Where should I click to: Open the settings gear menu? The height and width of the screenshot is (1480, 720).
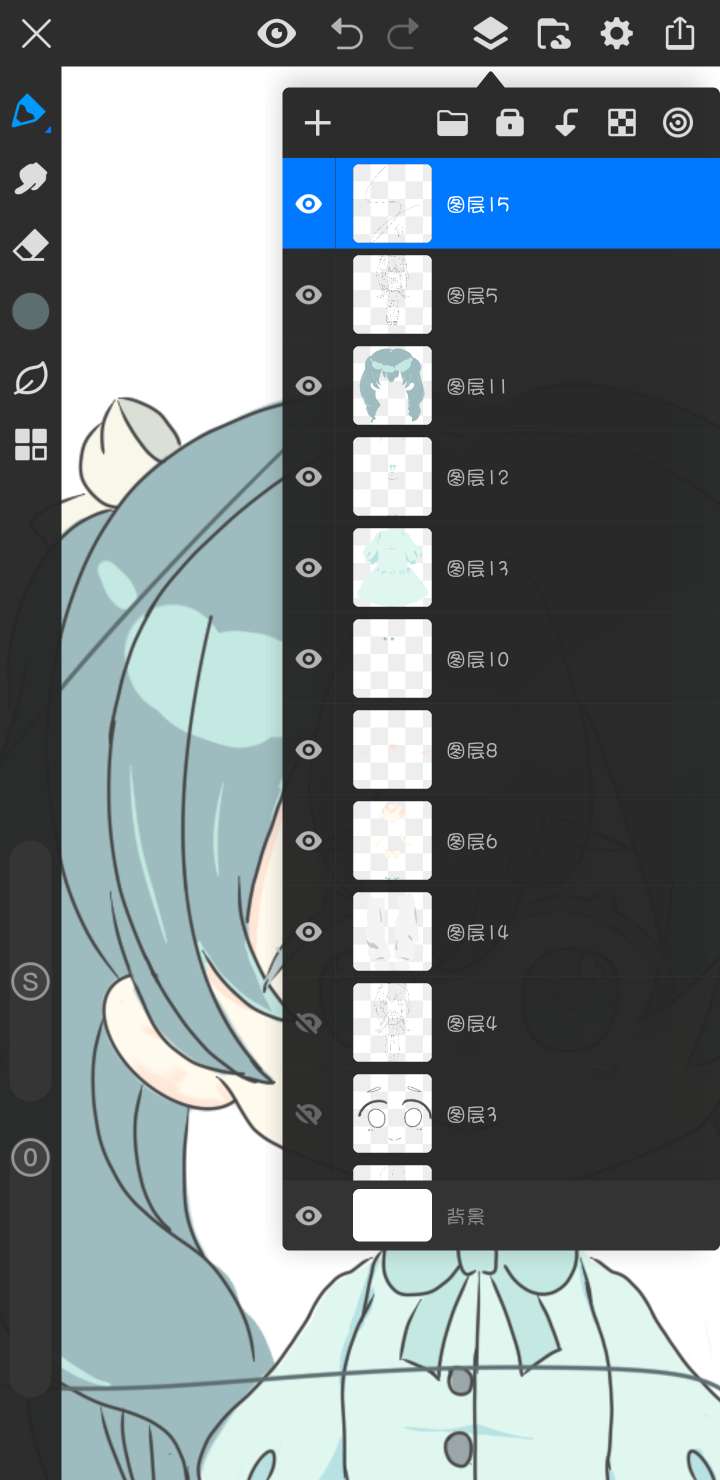(616, 34)
